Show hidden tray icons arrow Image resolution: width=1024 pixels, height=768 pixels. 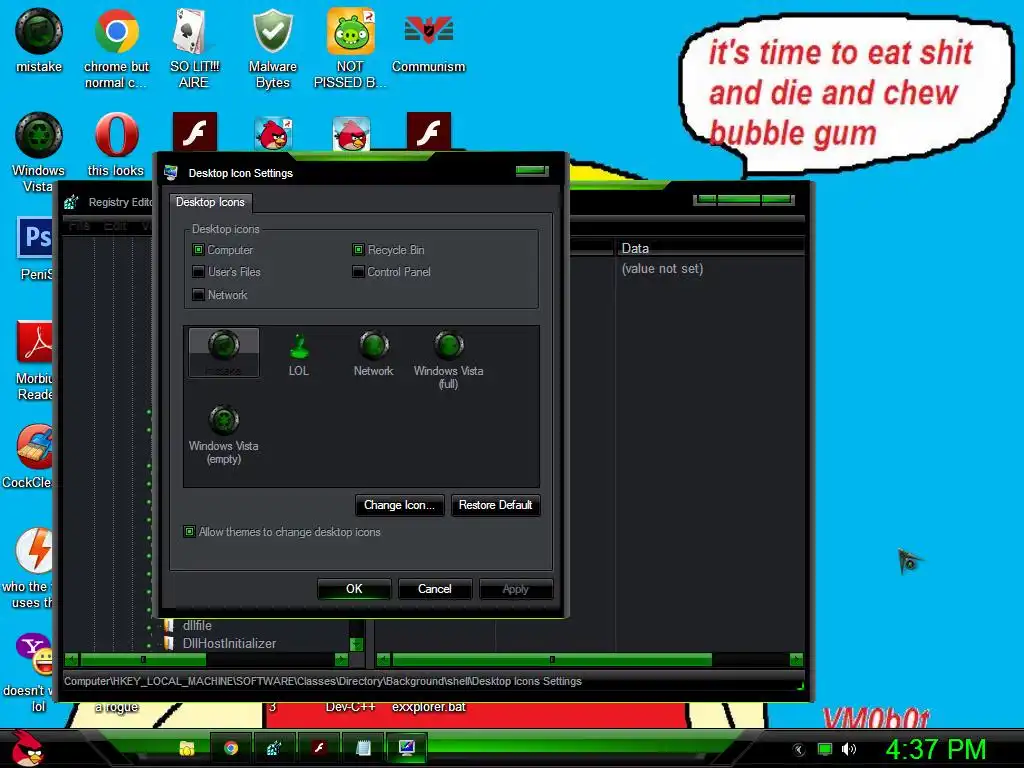pos(798,750)
